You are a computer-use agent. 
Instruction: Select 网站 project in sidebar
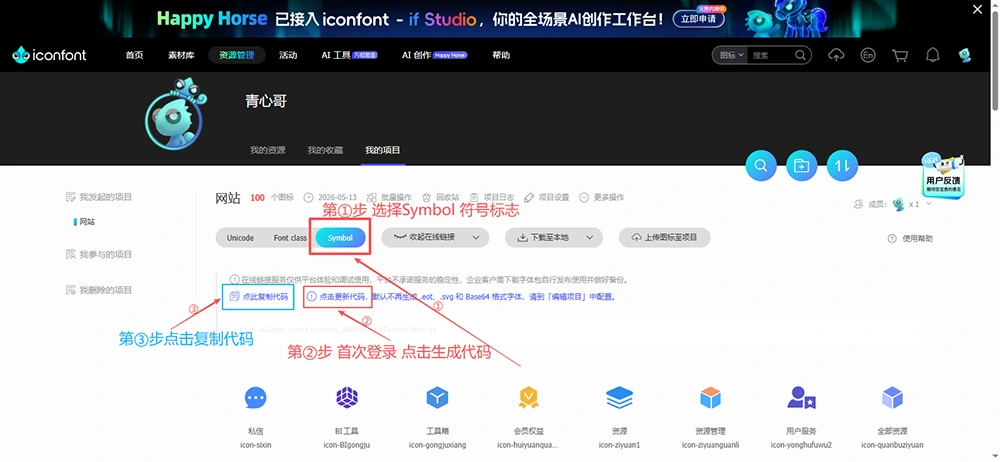point(87,222)
